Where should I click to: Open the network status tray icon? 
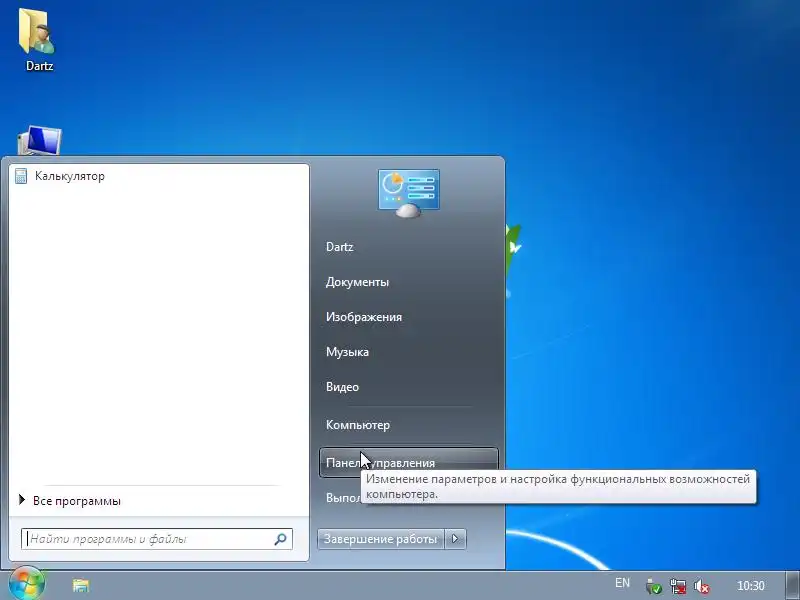[x=678, y=587]
